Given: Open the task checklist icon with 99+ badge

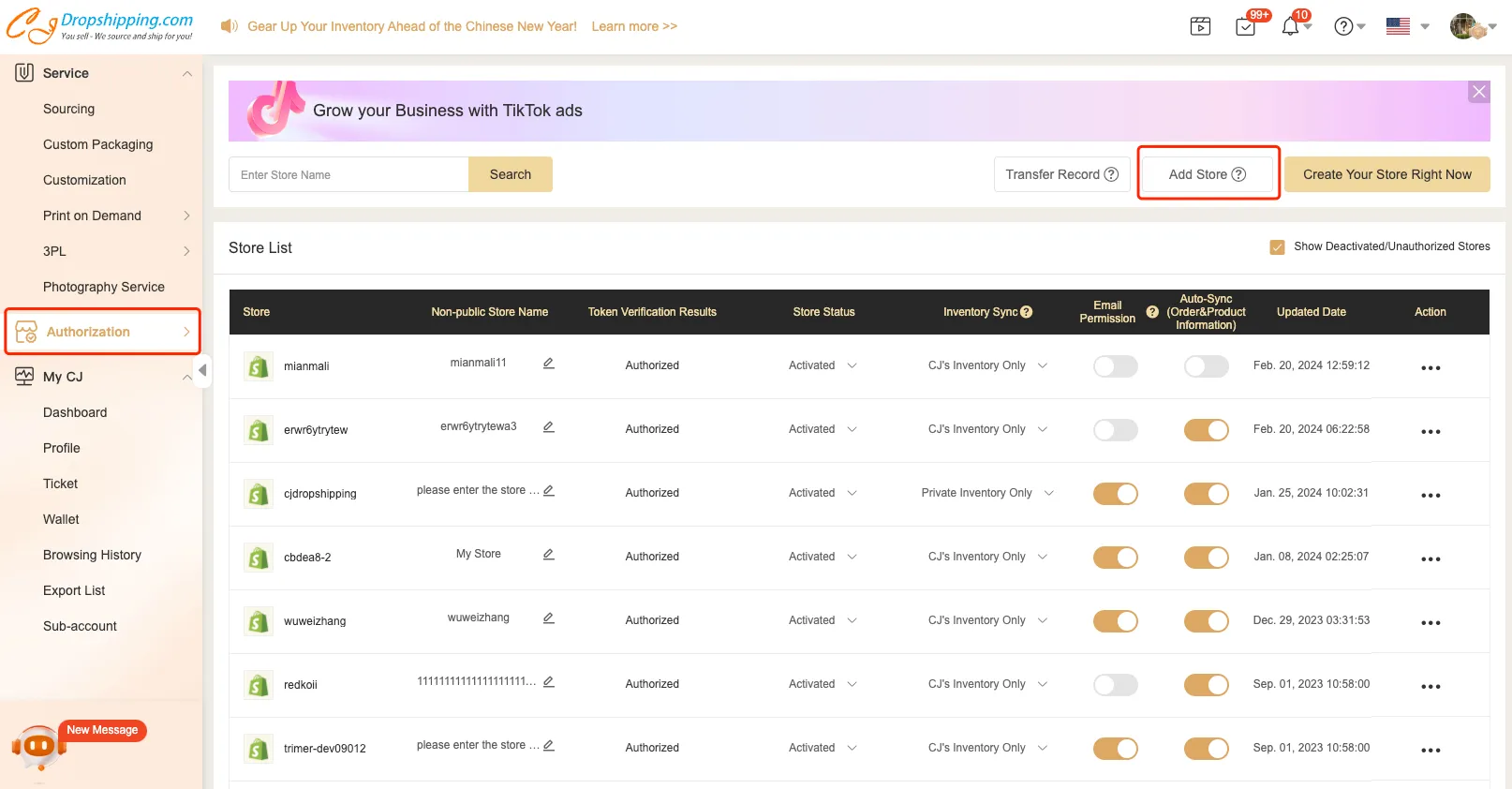Looking at the screenshot, I should pyautogui.click(x=1246, y=26).
